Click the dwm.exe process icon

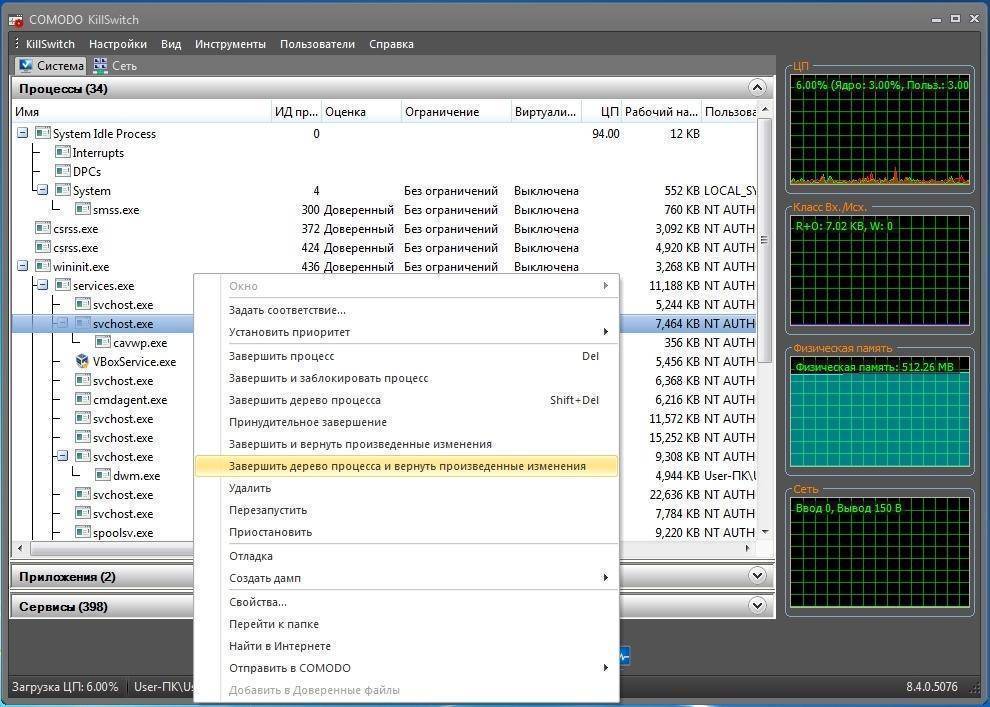click(102, 476)
